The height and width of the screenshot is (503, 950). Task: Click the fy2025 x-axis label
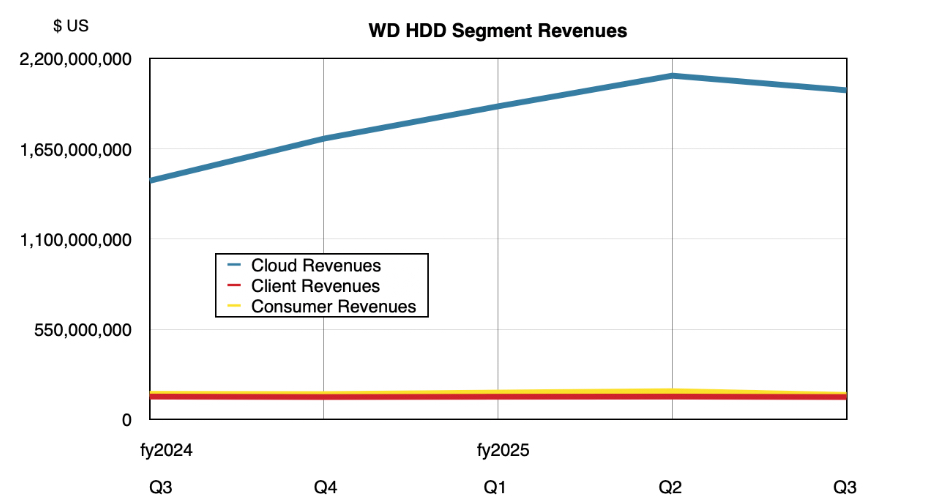click(503, 450)
